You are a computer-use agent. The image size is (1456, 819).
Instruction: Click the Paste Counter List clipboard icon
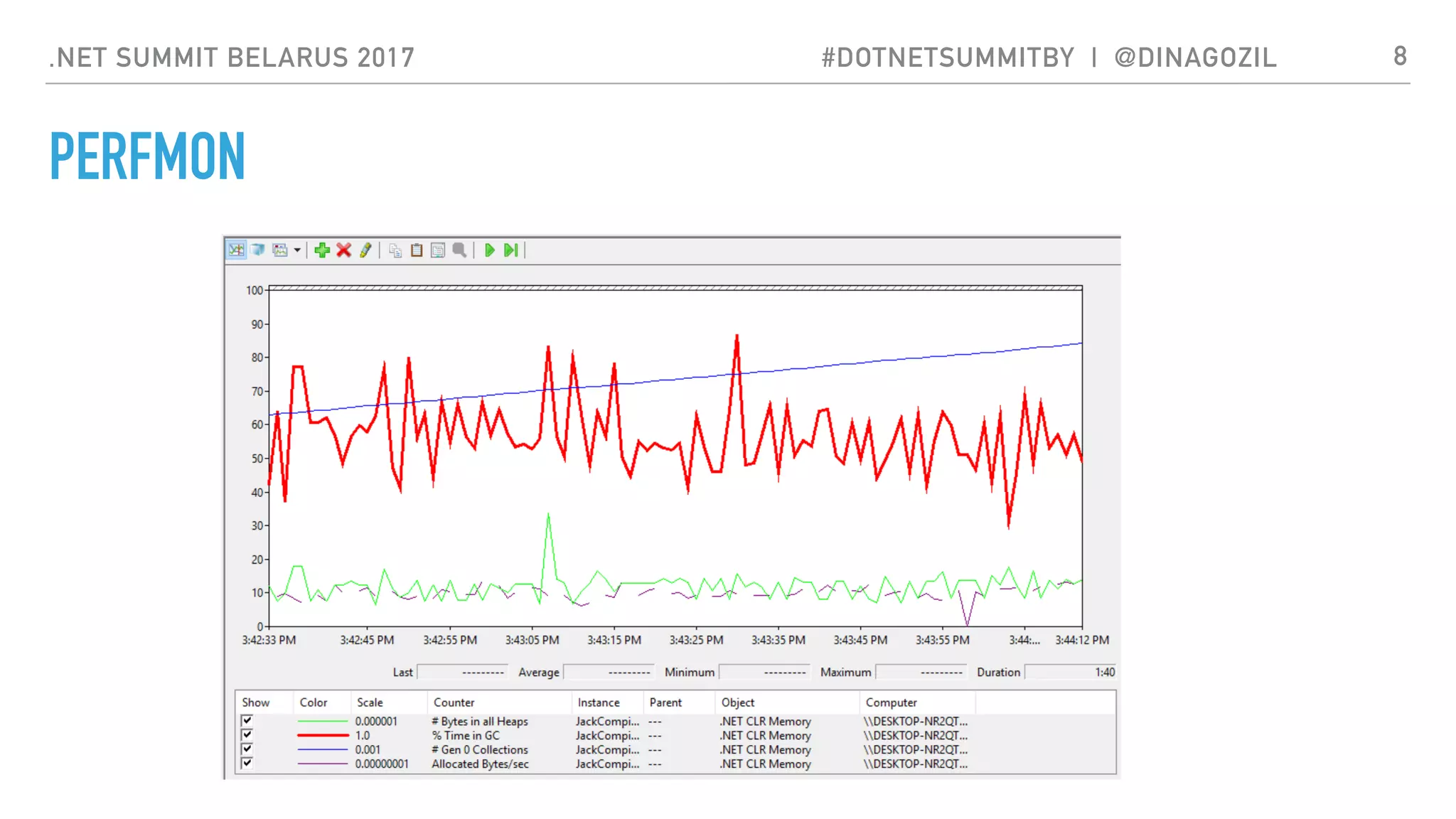[417, 250]
